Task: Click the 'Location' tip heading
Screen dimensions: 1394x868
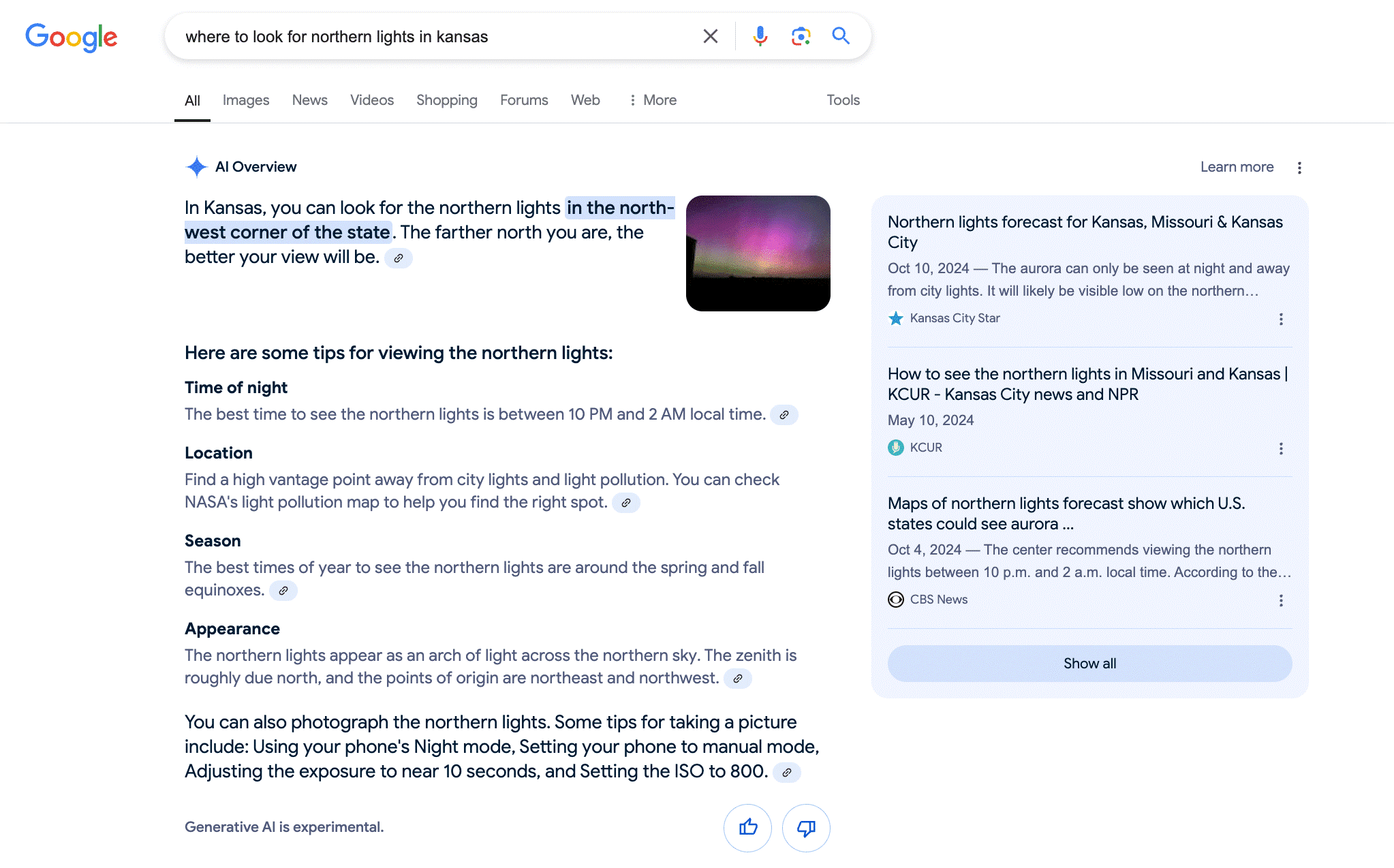Action: (219, 453)
